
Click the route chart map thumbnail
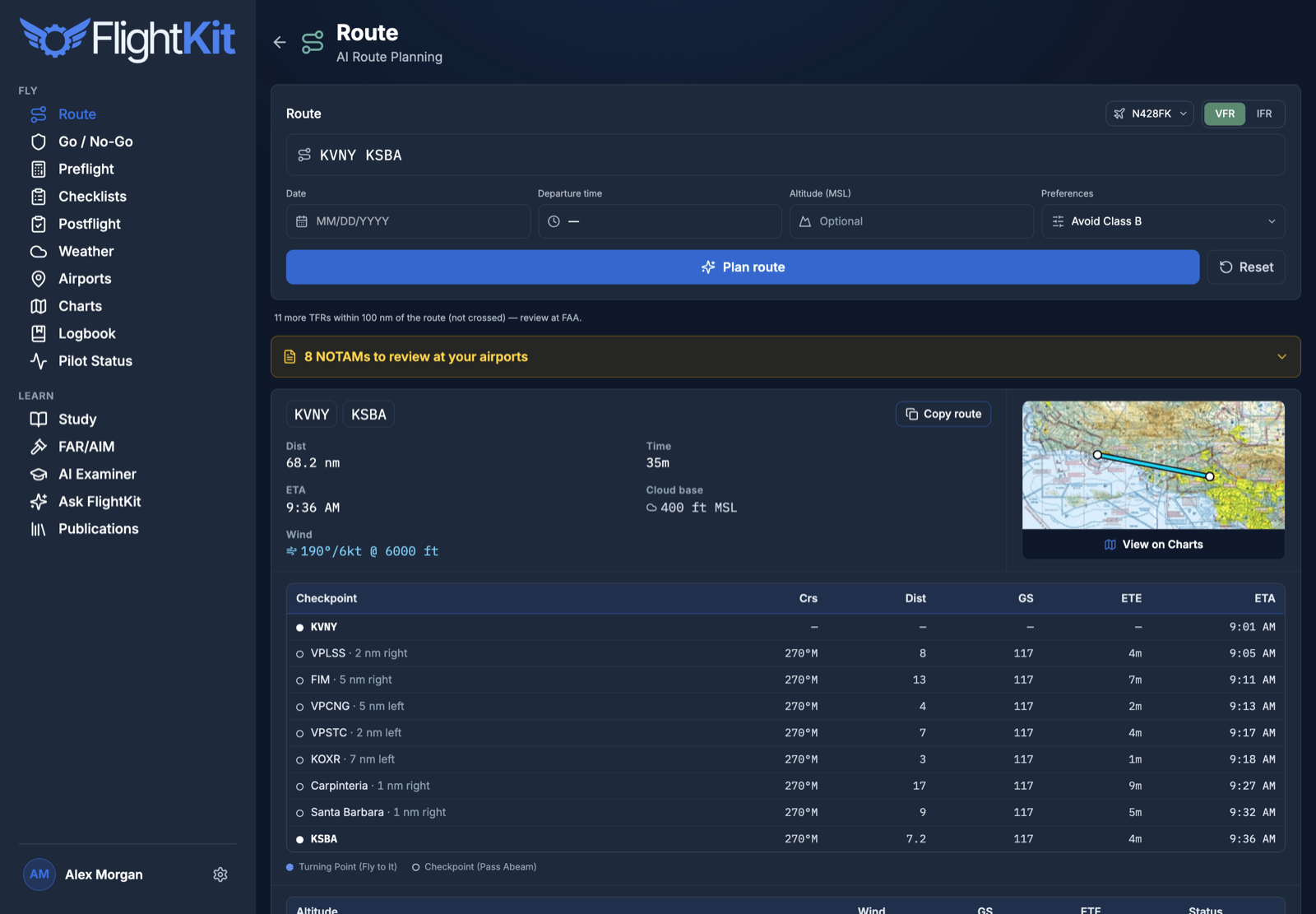click(x=1153, y=466)
